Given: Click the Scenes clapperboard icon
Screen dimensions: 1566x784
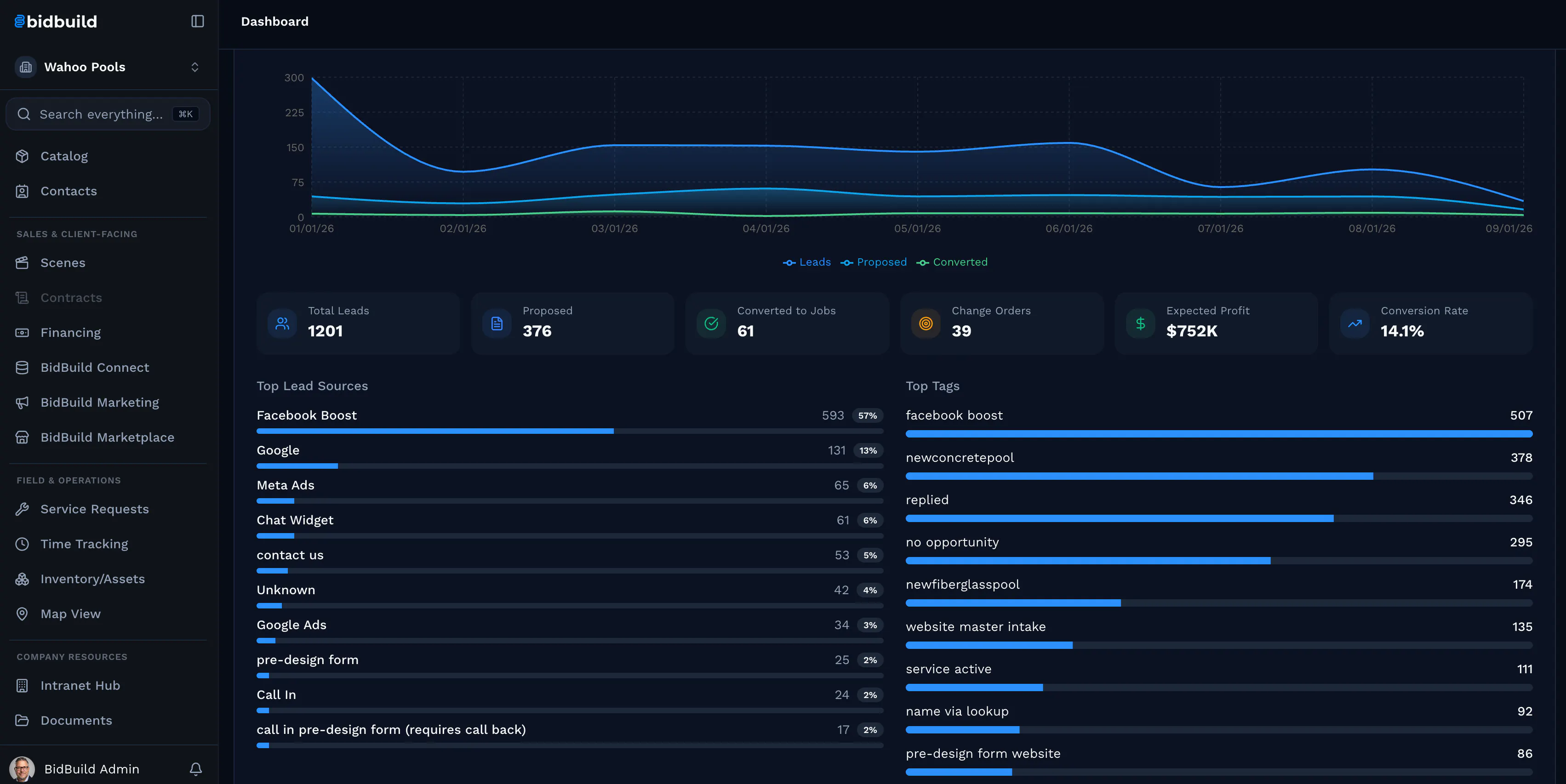Looking at the screenshot, I should (x=23, y=262).
